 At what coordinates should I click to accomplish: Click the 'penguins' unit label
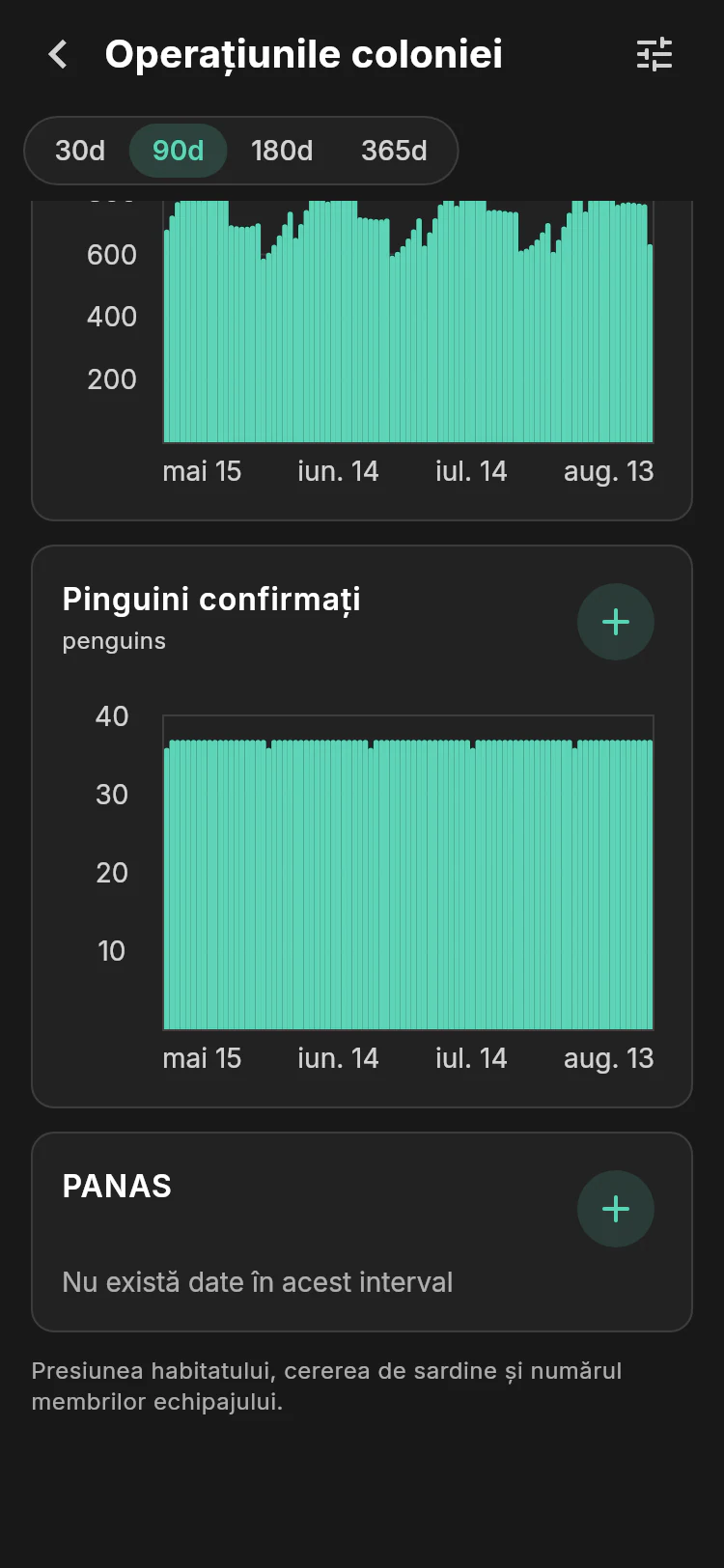tap(114, 641)
